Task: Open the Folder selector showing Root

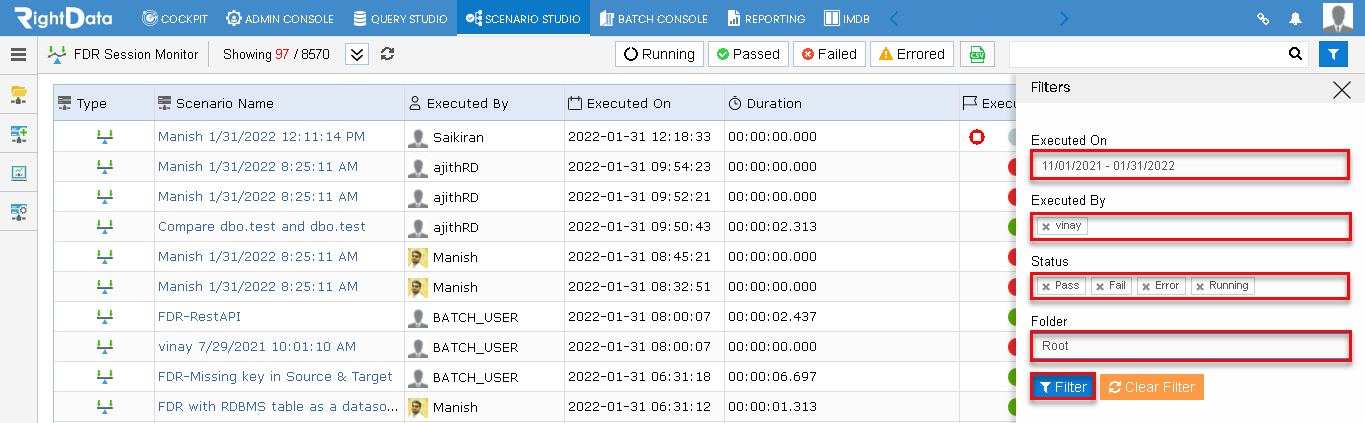Action: 1190,346
